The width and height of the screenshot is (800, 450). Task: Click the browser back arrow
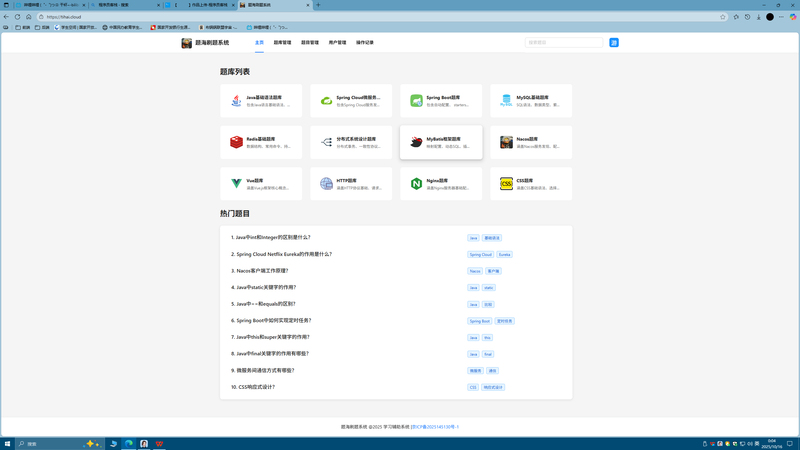pyautogui.click(x=6, y=17)
